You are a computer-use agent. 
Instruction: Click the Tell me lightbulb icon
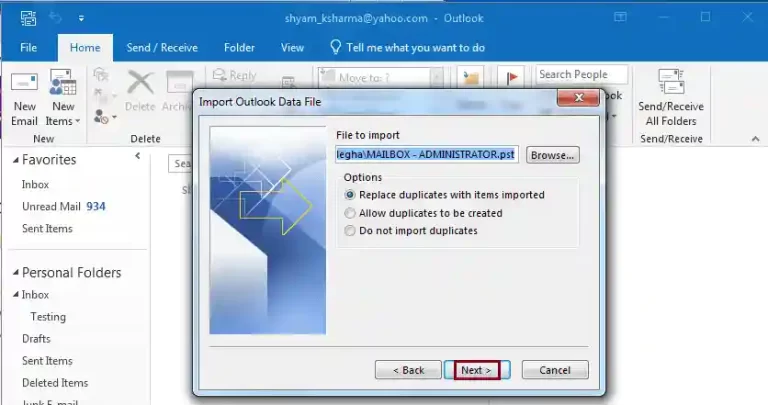[x=336, y=47]
